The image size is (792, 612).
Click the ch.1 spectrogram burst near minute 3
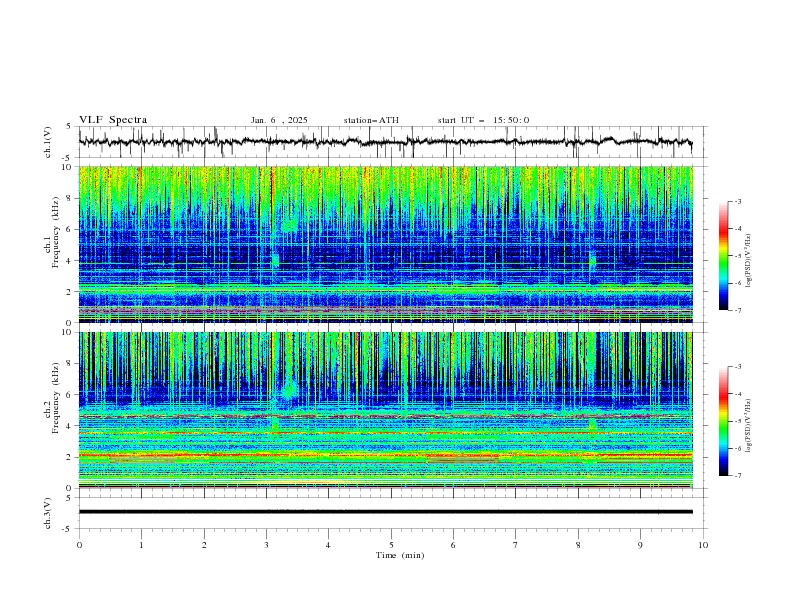275,261
